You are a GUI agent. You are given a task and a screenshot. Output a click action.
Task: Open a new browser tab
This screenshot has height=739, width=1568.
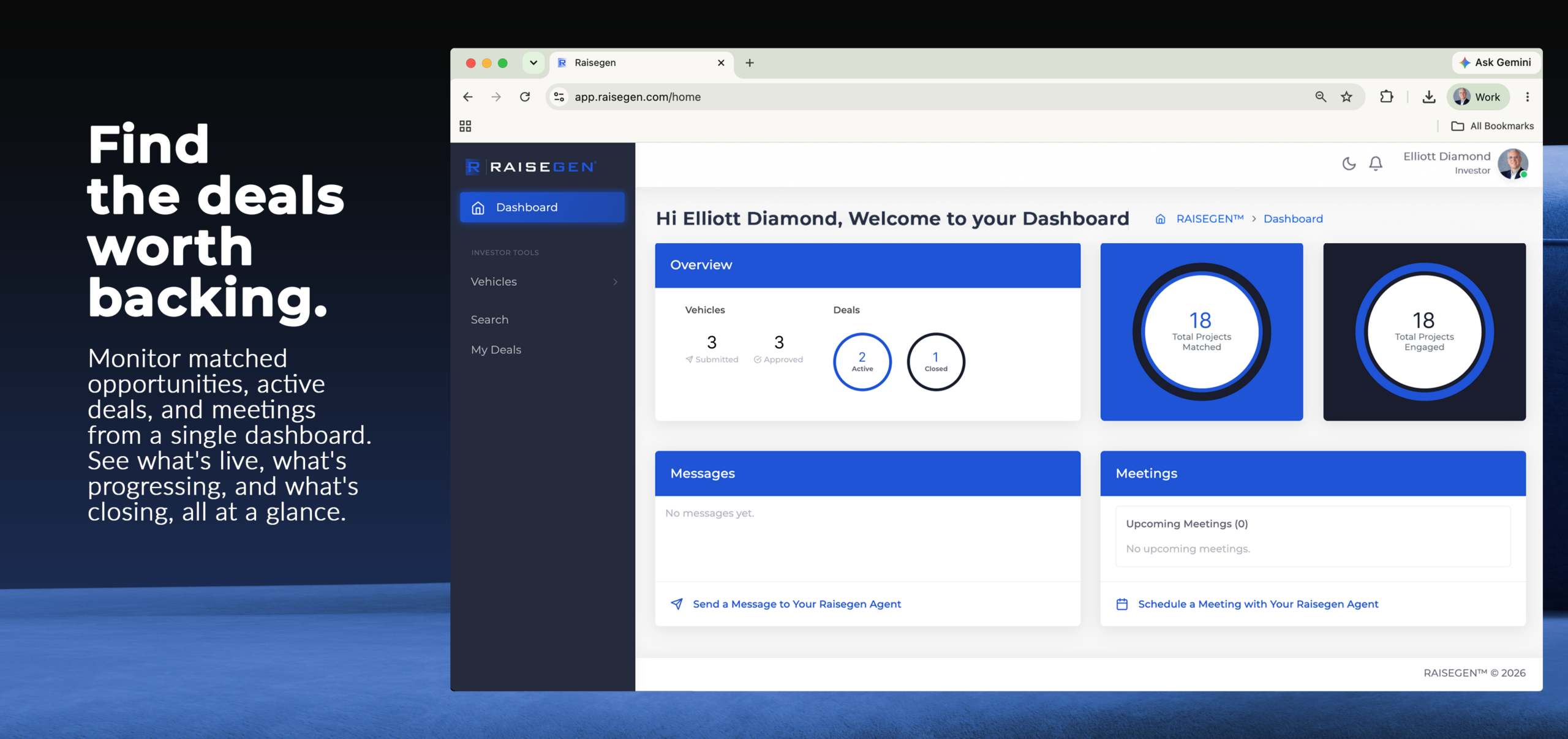tap(749, 62)
